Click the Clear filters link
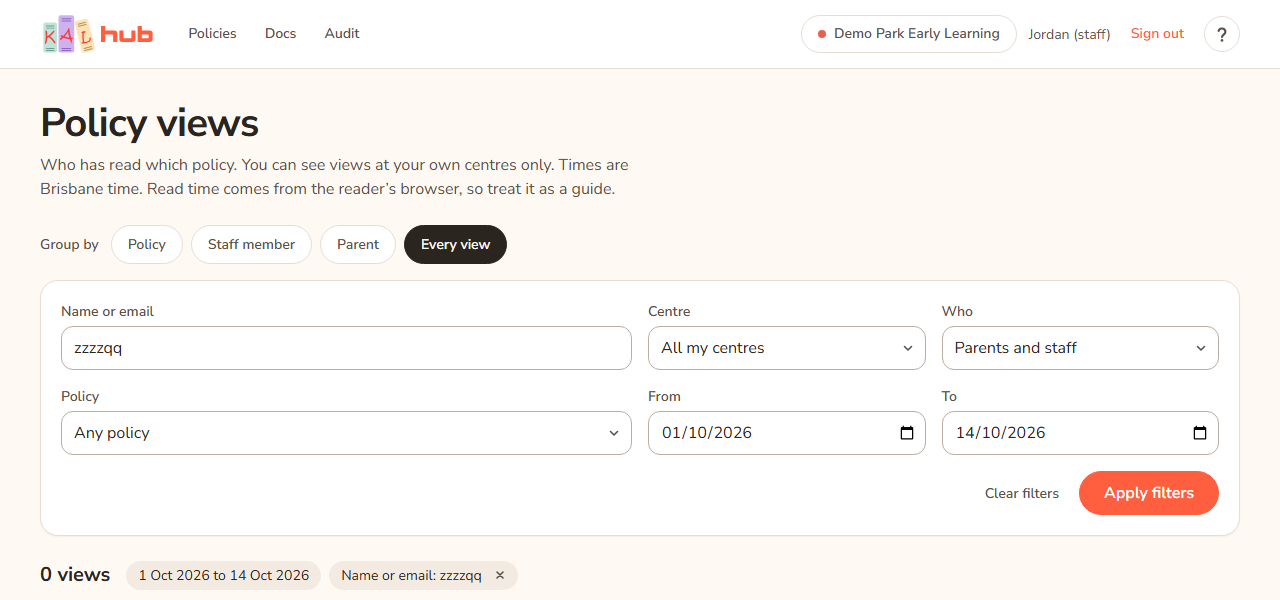The image size is (1280, 600). (1022, 493)
